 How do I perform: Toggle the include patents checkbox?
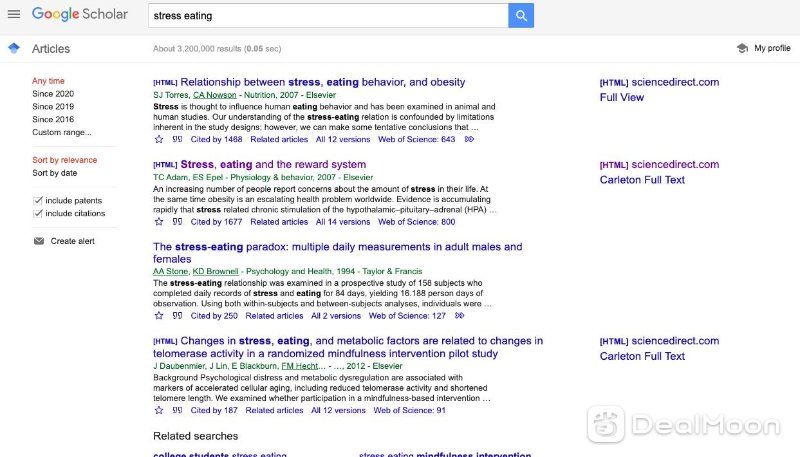click(x=37, y=200)
